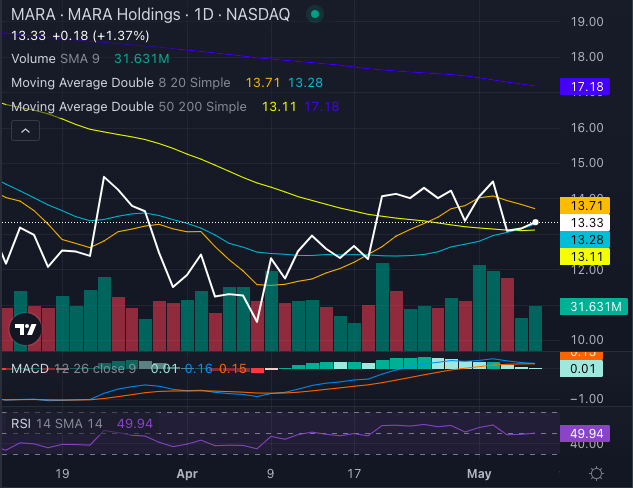This screenshot has height=488, width=633.
Task: Select the Volume SMA 9 indicator label
Action: click(x=55, y=59)
